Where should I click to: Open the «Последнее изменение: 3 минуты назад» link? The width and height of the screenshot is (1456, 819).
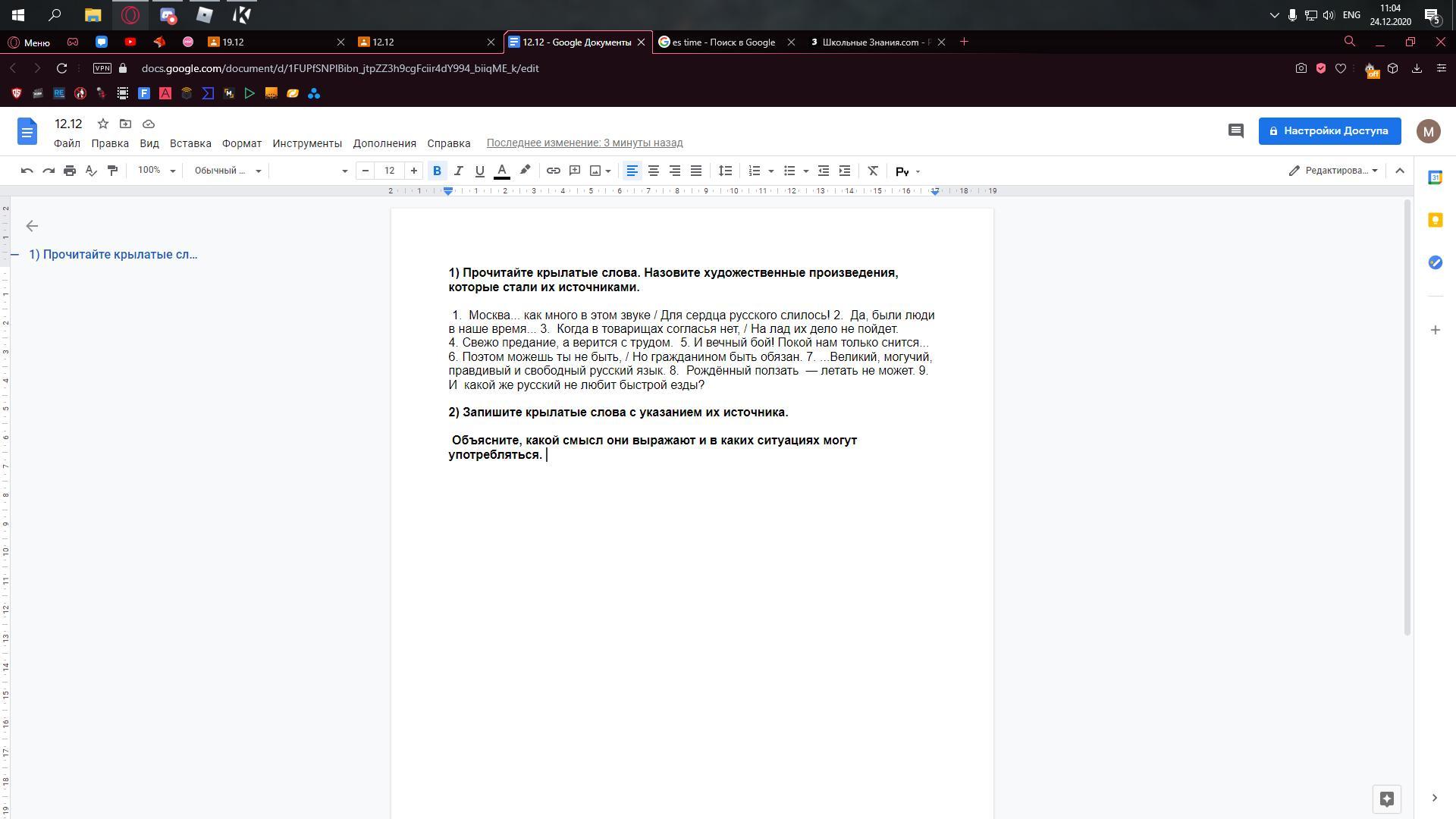(x=584, y=143)
